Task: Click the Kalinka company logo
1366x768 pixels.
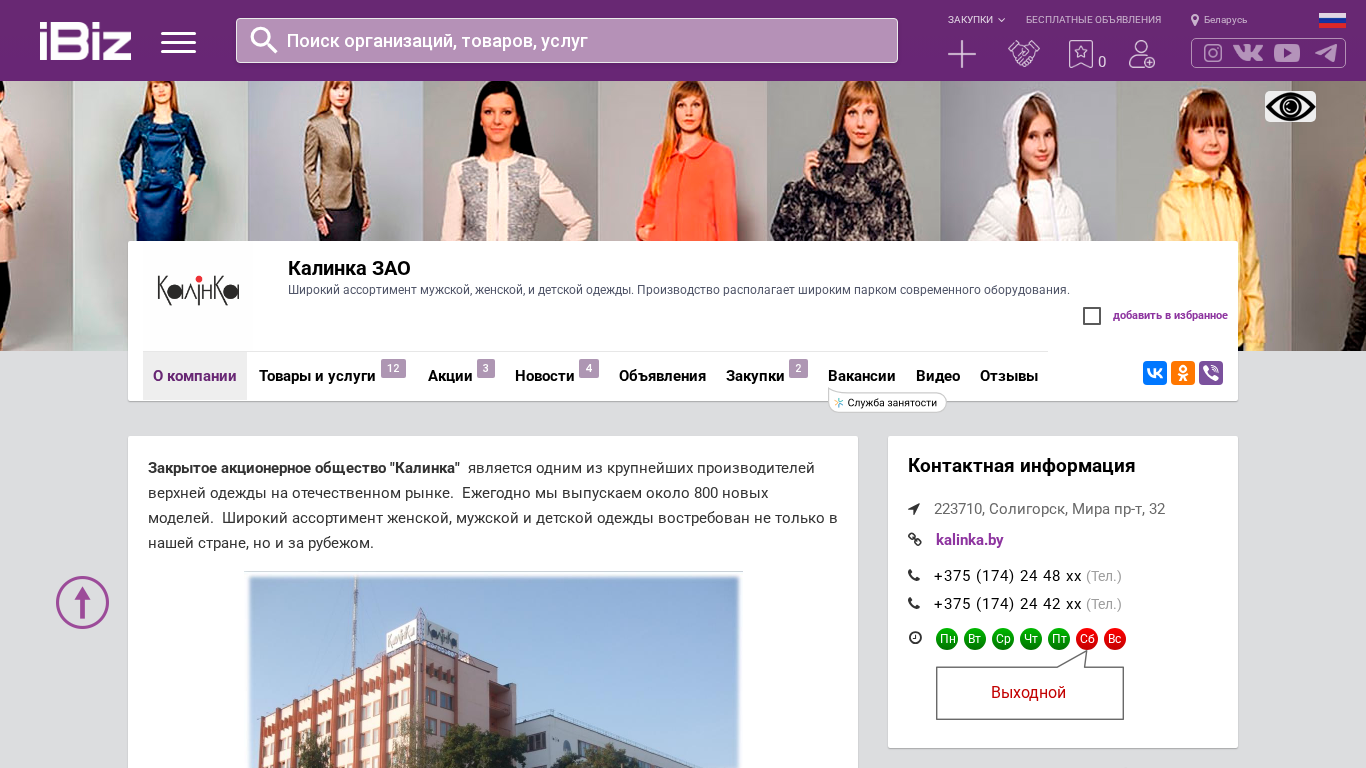Action: pyautogui.click(x=198, y=291)
